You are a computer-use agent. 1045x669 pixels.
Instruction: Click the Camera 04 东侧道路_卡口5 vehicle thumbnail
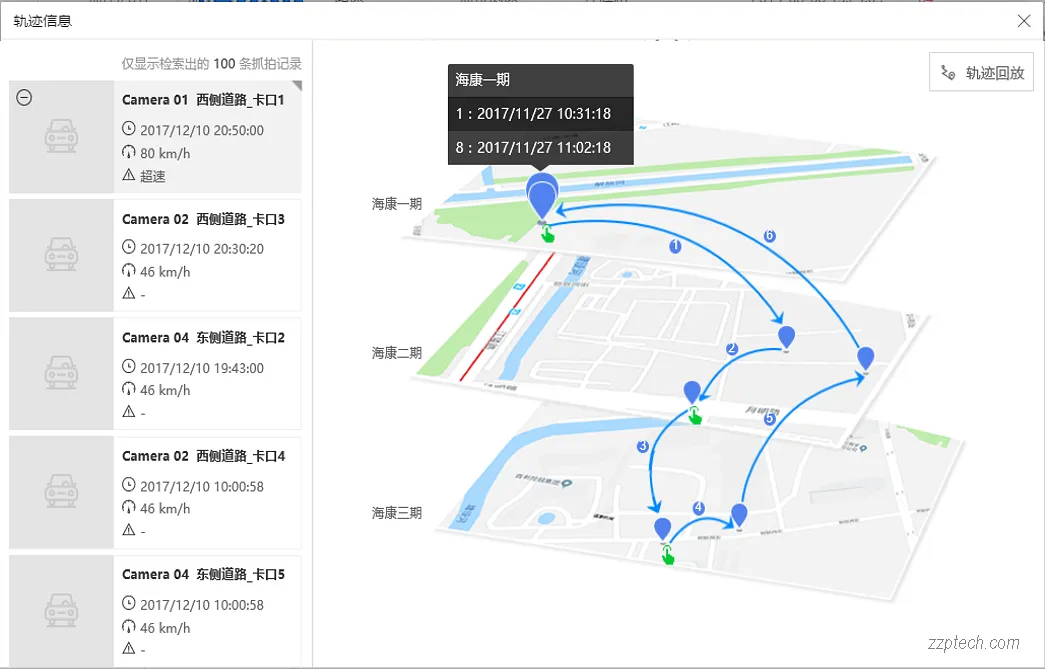[x=62, y=610]
